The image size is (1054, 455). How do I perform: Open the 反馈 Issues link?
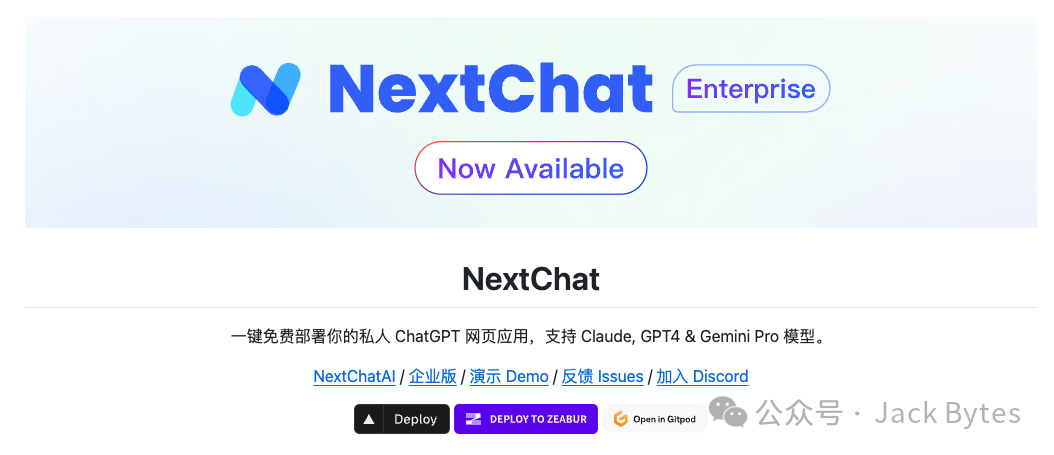(602, 376)
